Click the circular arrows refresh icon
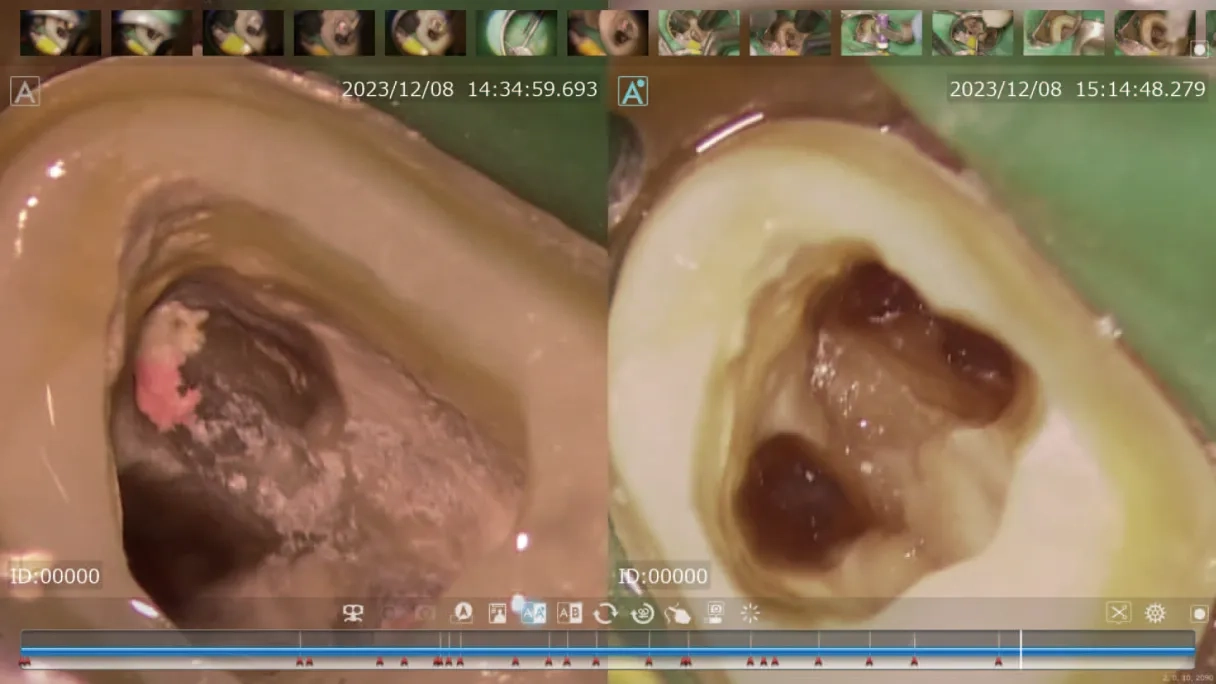The height and width of the screenshot is (684, 1216). coord(605,613)
